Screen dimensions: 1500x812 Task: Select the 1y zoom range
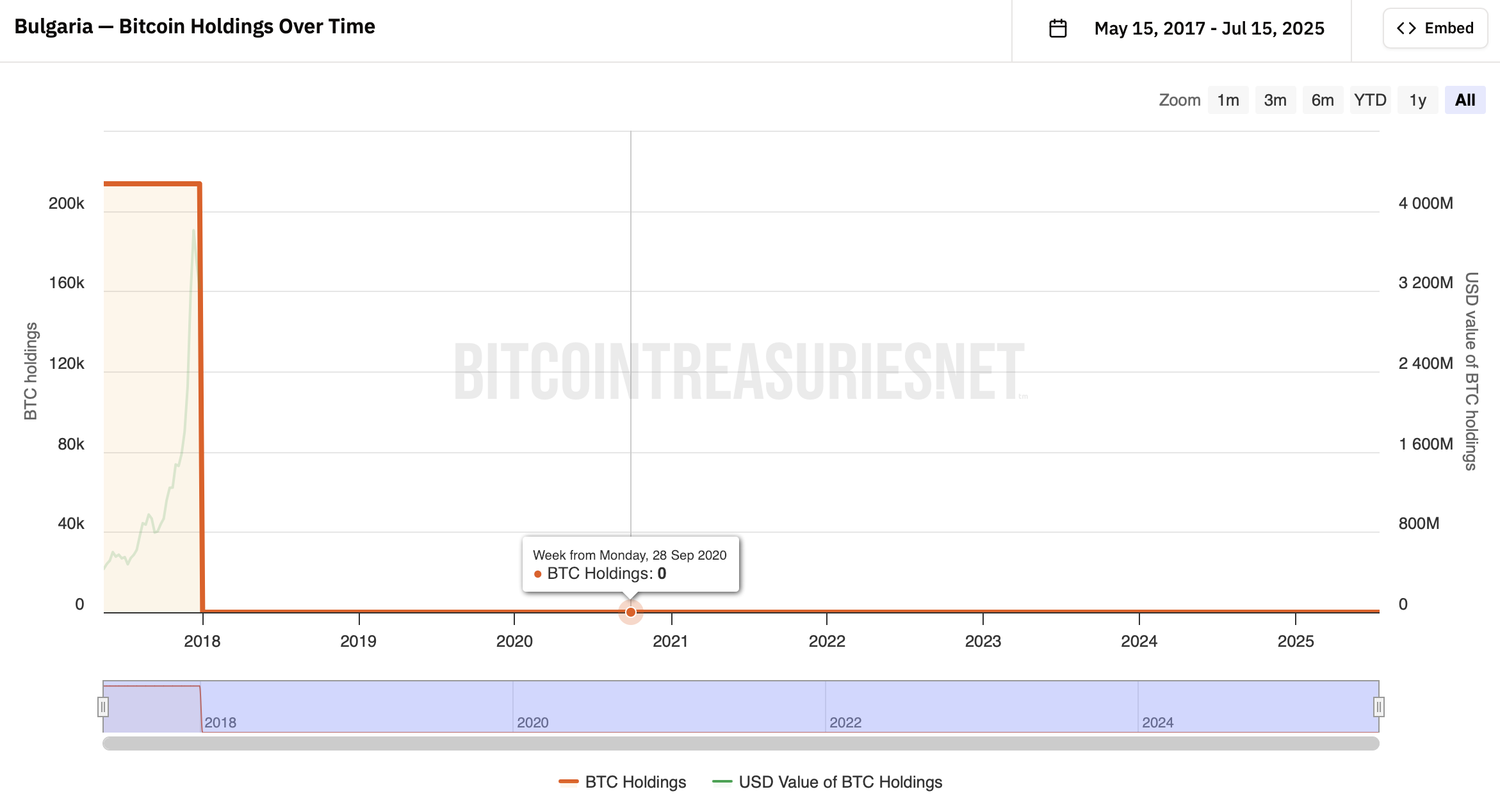[1417, 100]
